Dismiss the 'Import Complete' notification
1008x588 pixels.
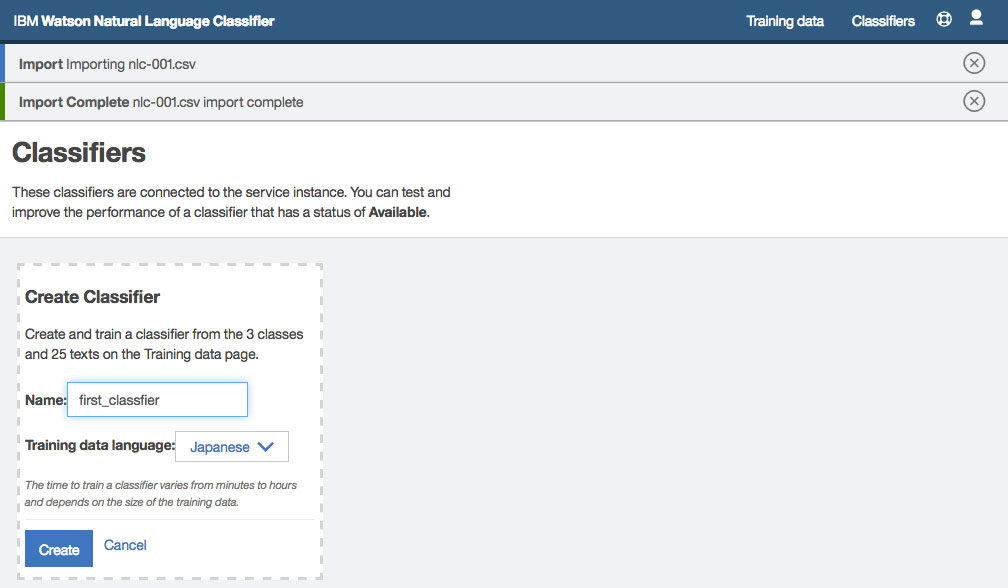tap(974, 101)
